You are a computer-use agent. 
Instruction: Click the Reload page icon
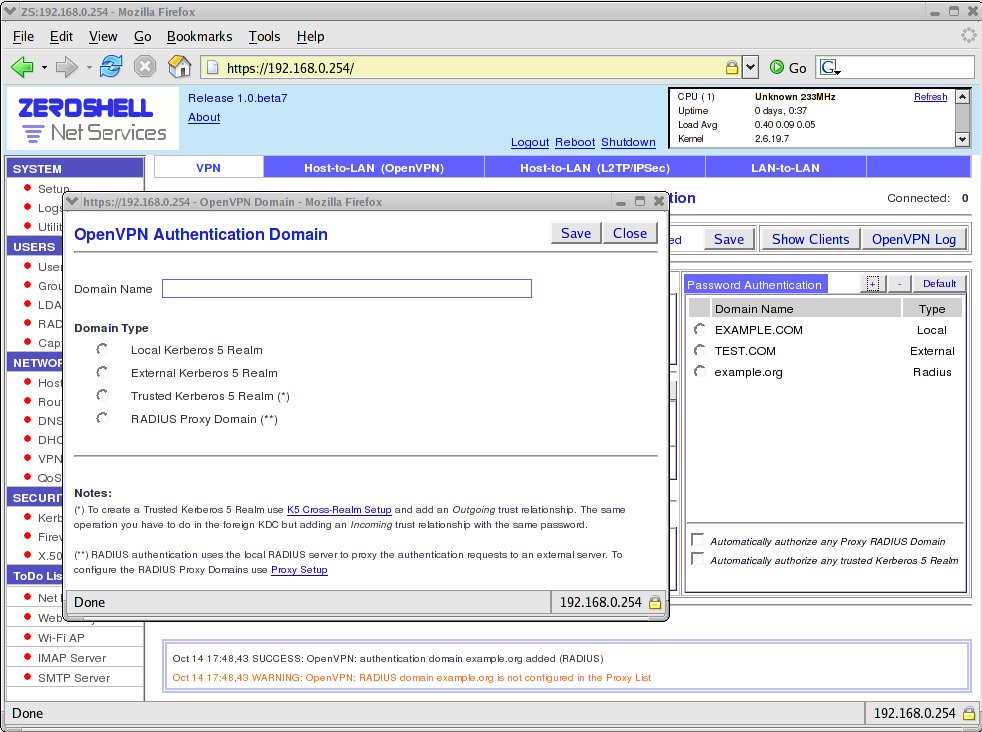coord(111,66)
